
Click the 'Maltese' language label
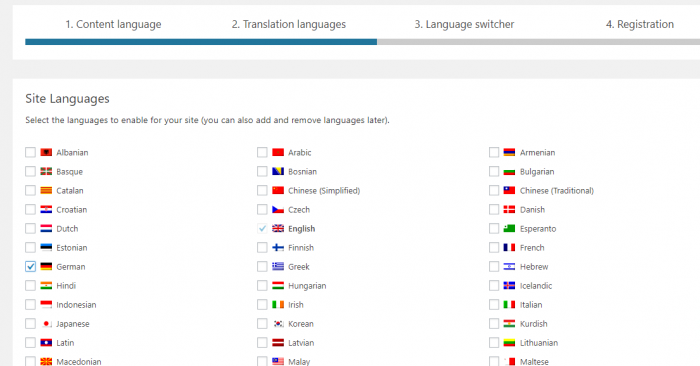(x=534, y=362)
